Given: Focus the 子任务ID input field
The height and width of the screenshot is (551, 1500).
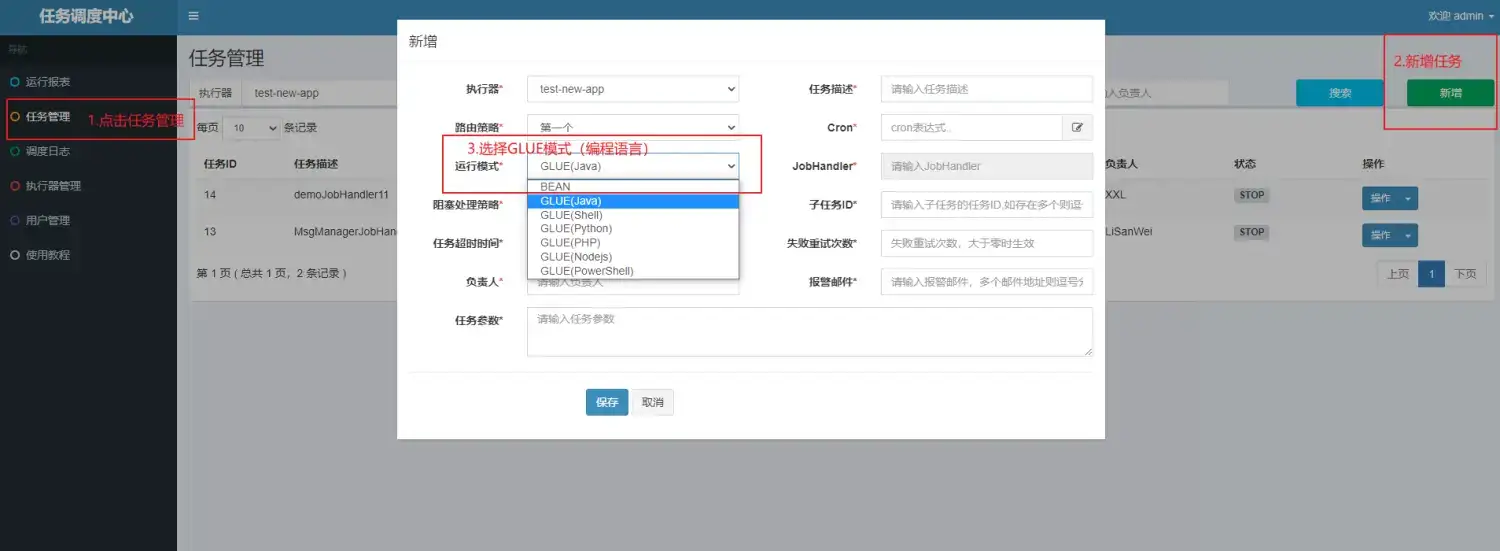Looking at the screenshot, I should coord(987,205).
